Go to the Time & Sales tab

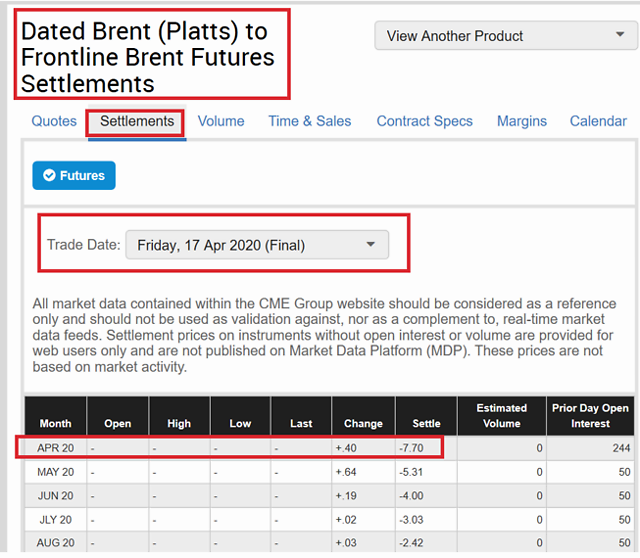310,121
